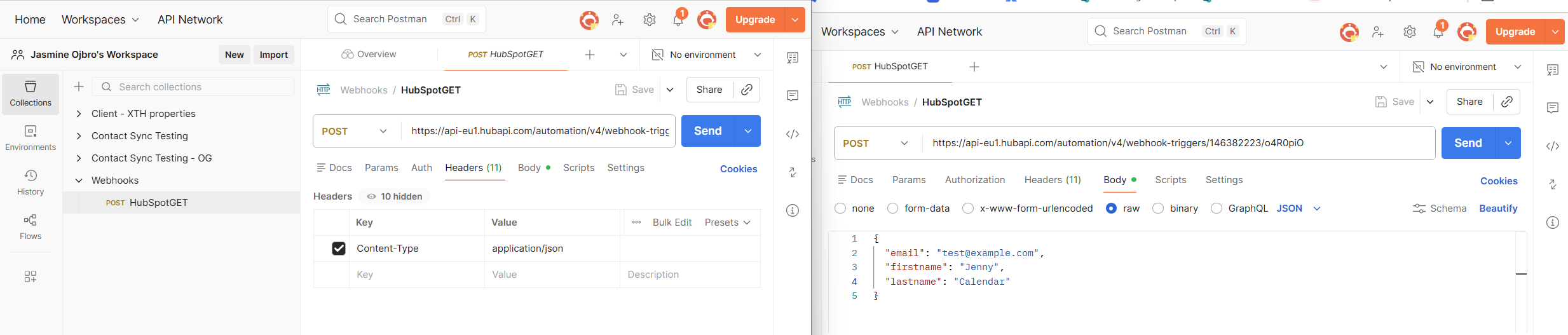The width and height of the screenshot is (1568, 335).
Task: Select the binary body type radio
Action: point(1158,209)
